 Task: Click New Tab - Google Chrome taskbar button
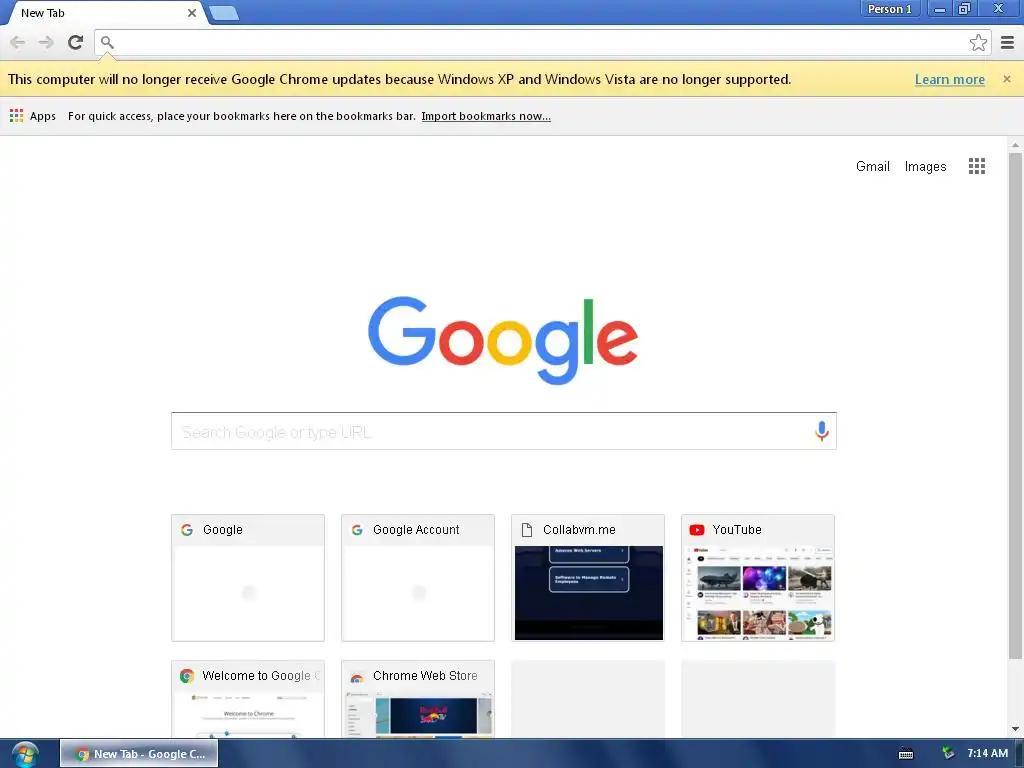point(139,754)
